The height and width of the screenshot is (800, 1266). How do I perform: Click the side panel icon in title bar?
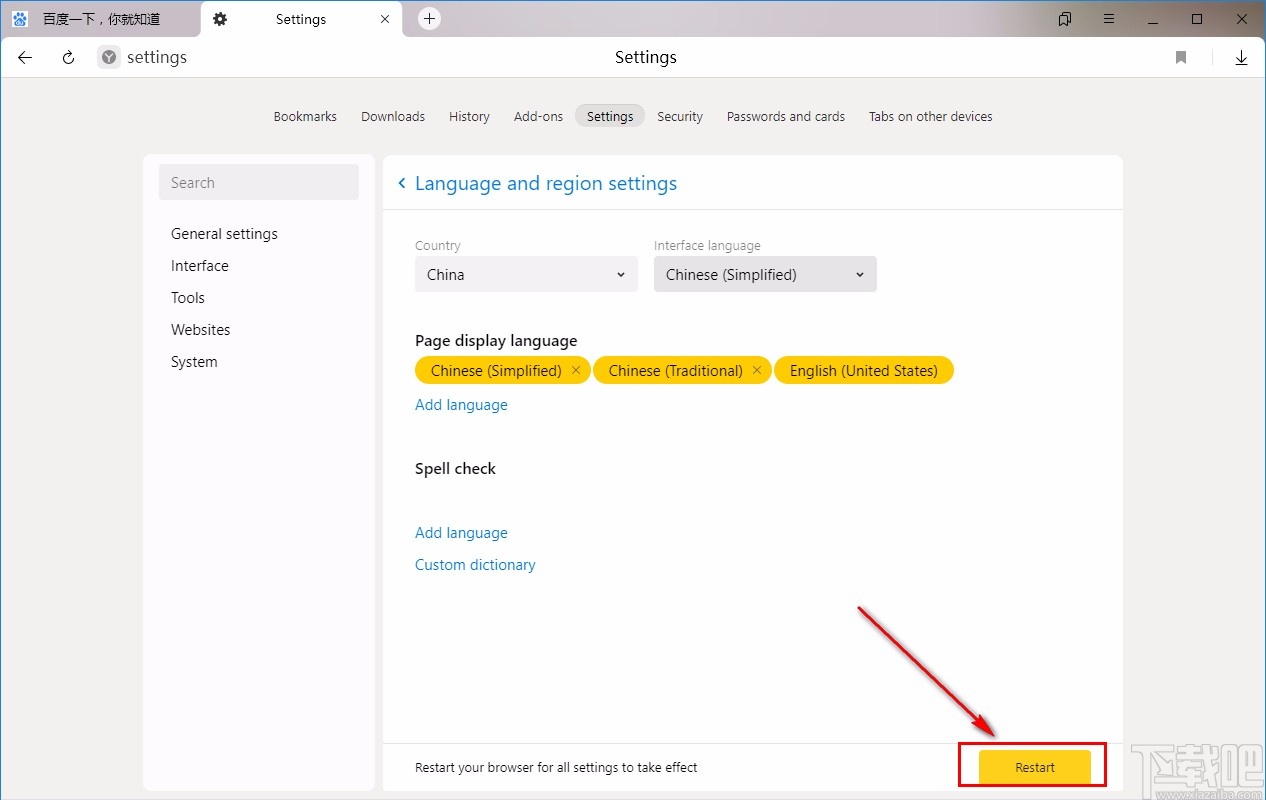click(x=1065, y=19)
